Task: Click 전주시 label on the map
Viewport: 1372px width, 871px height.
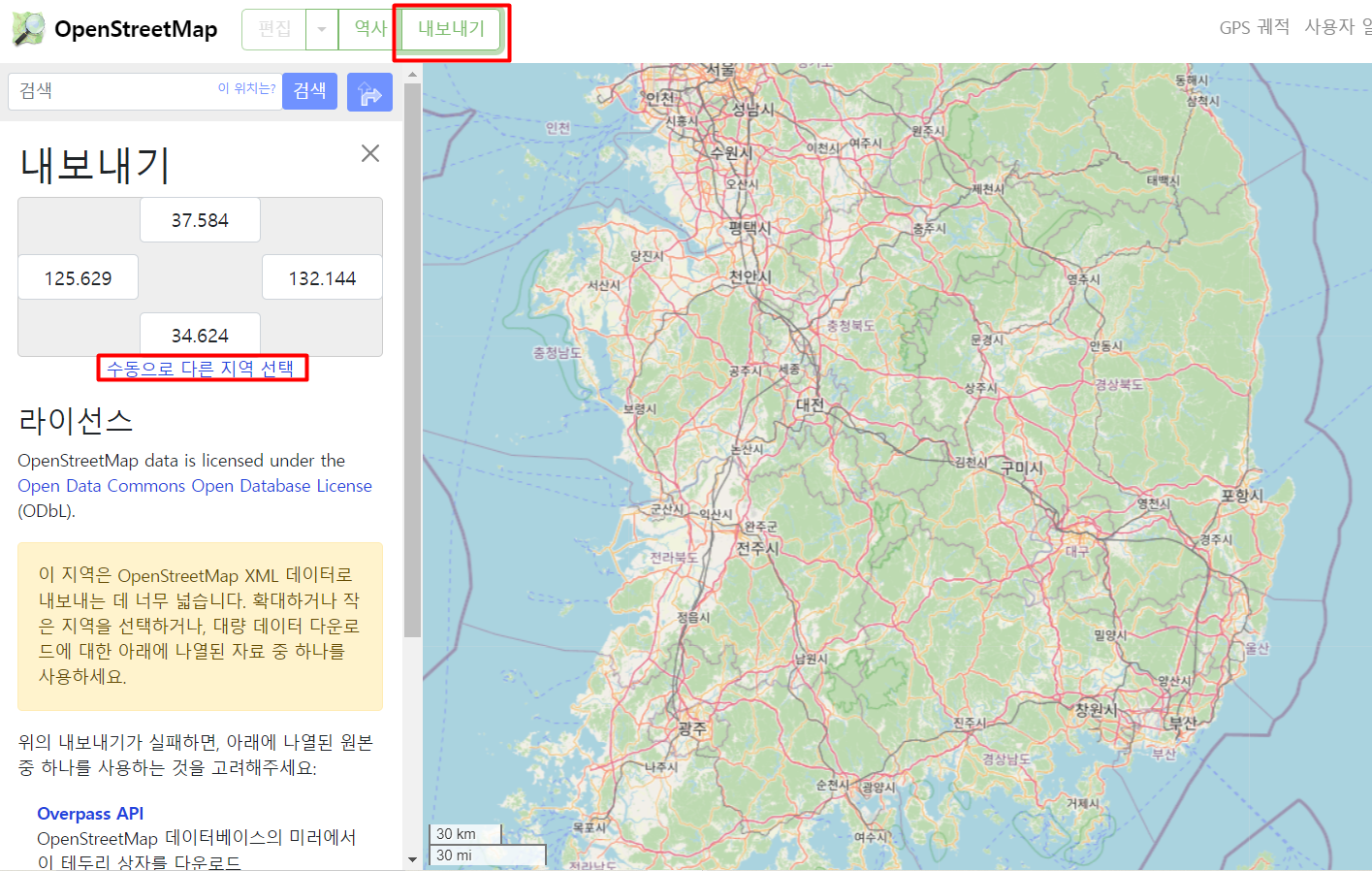Action: click(x=757, y=548)
